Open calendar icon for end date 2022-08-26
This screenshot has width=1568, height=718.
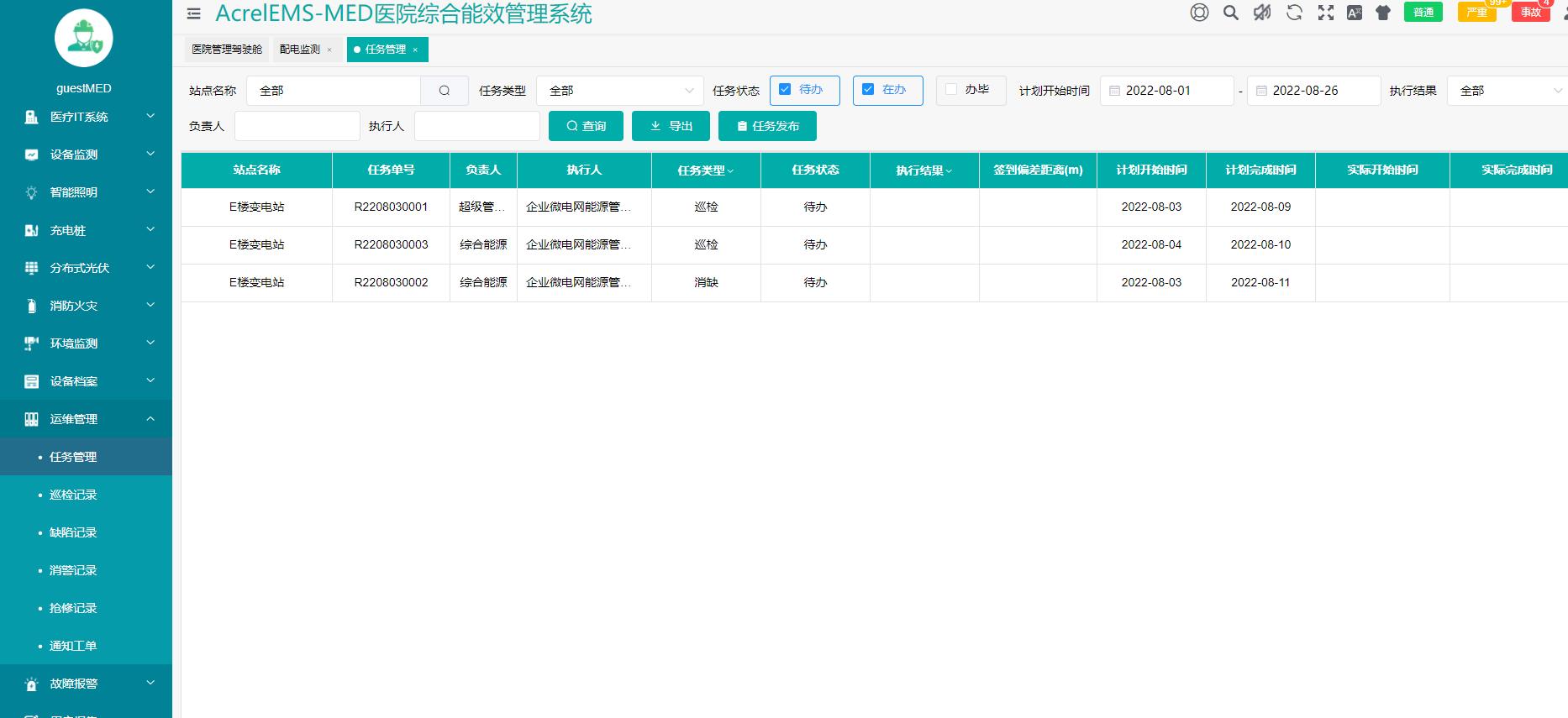pyautogui.click(x=1261, y=91)
